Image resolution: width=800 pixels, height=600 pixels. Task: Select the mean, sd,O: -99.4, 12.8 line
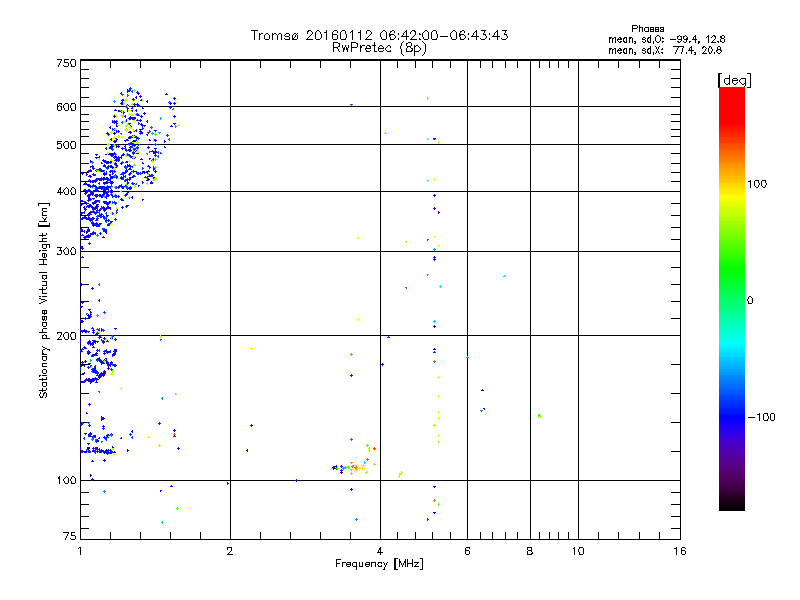click(x=666, y=40)
